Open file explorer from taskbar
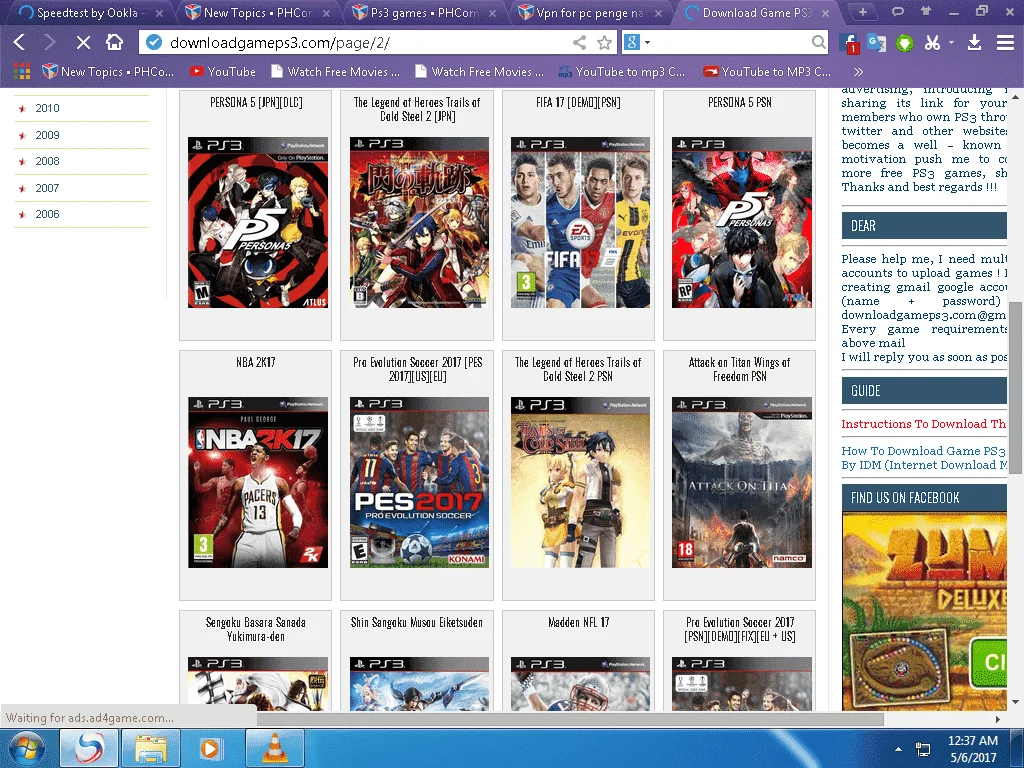The height and width of the screenshot is (768, 1024). coord(151,748)
